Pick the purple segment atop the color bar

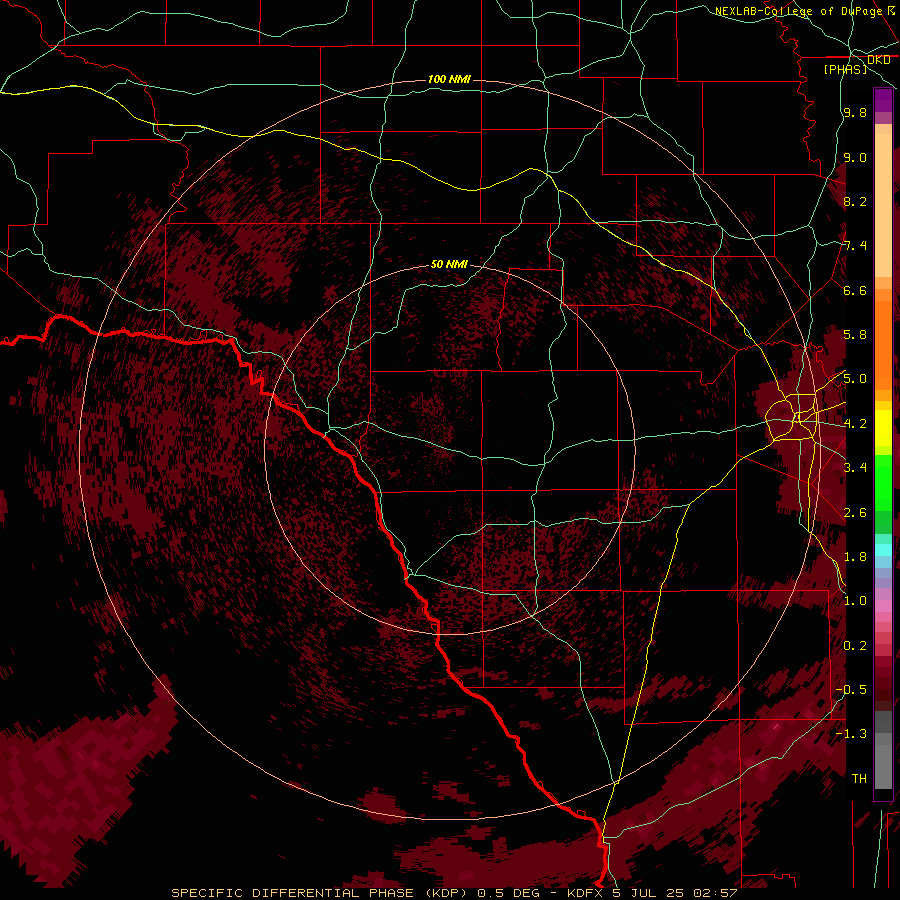(883, 100)
